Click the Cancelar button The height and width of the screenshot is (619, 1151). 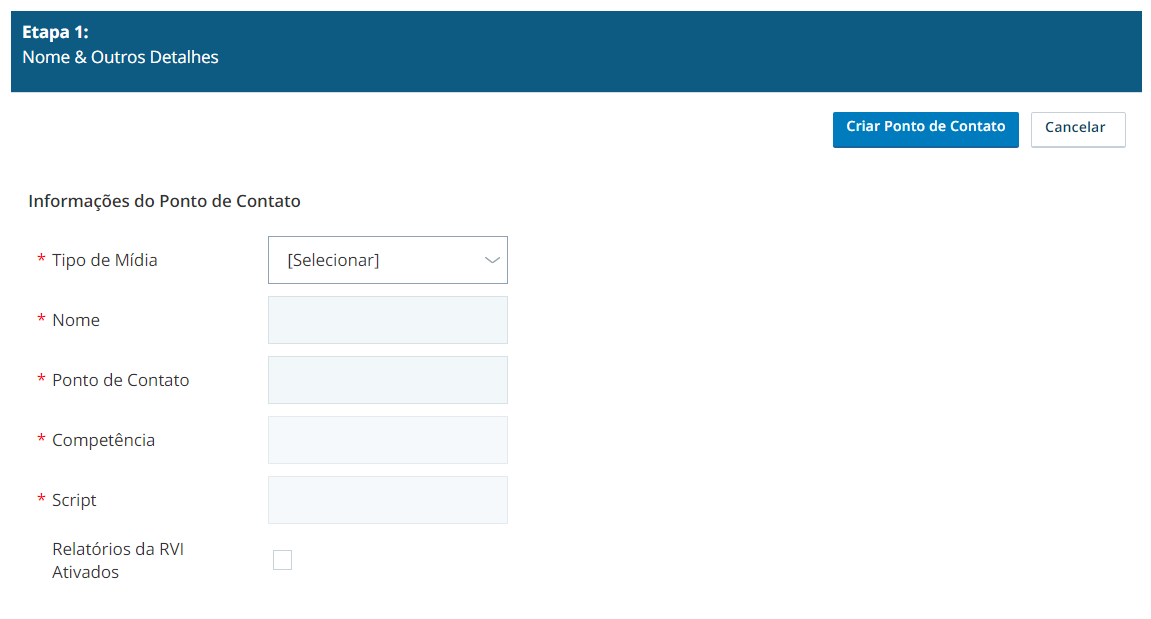coord(1078,129)
